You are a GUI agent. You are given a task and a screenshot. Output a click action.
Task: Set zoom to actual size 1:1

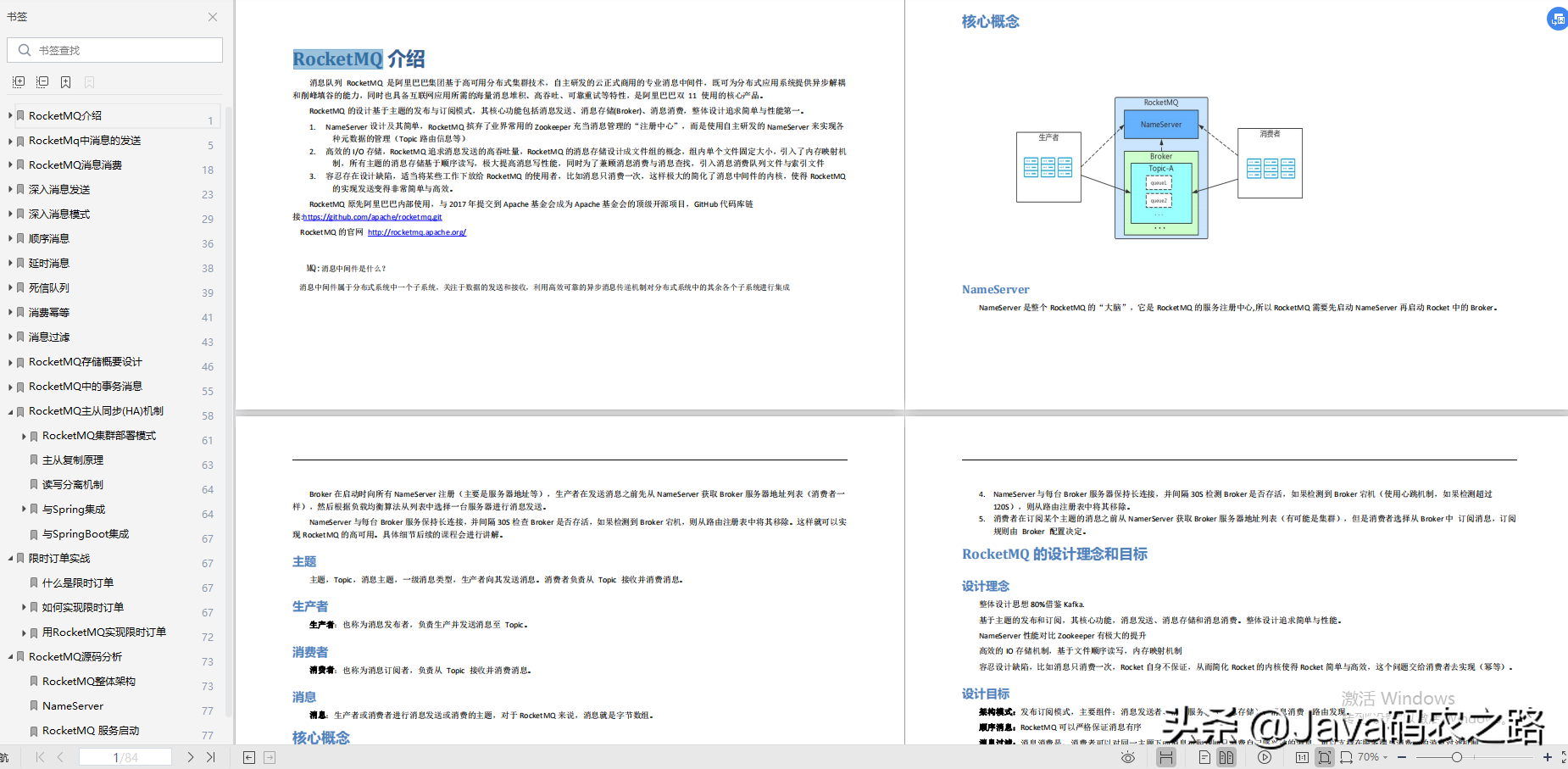pyautogui.click(x=1302, y=757)
